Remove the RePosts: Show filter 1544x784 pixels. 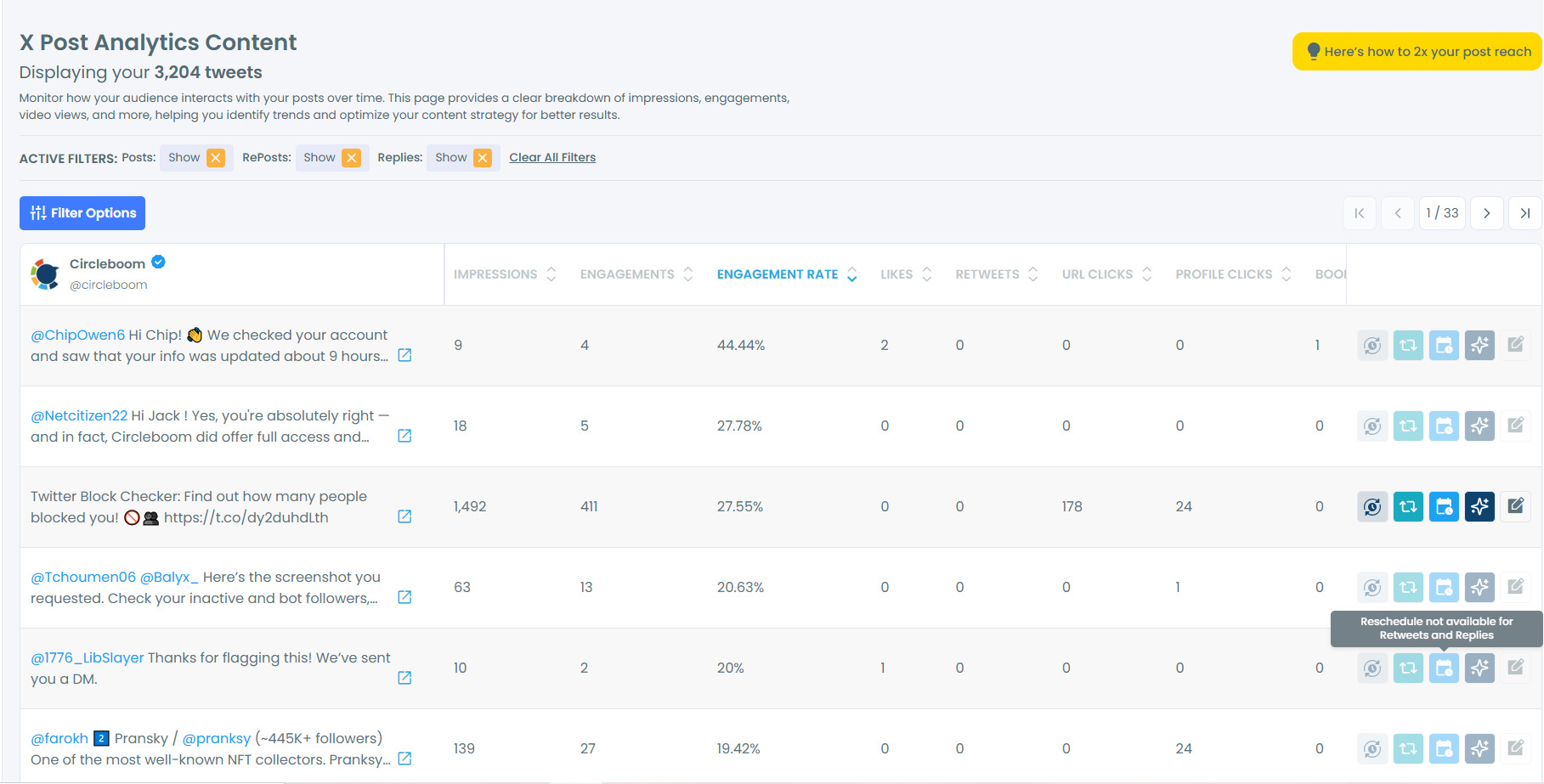coord(351,158)
